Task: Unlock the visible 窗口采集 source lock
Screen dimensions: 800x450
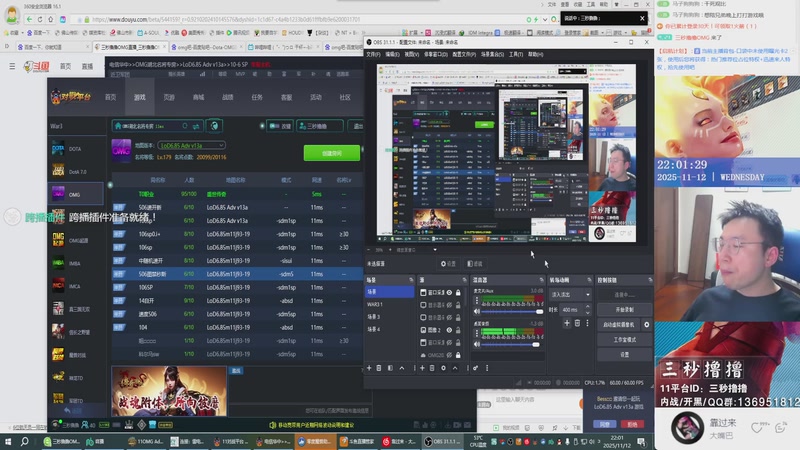Action: tap(458, 293)
